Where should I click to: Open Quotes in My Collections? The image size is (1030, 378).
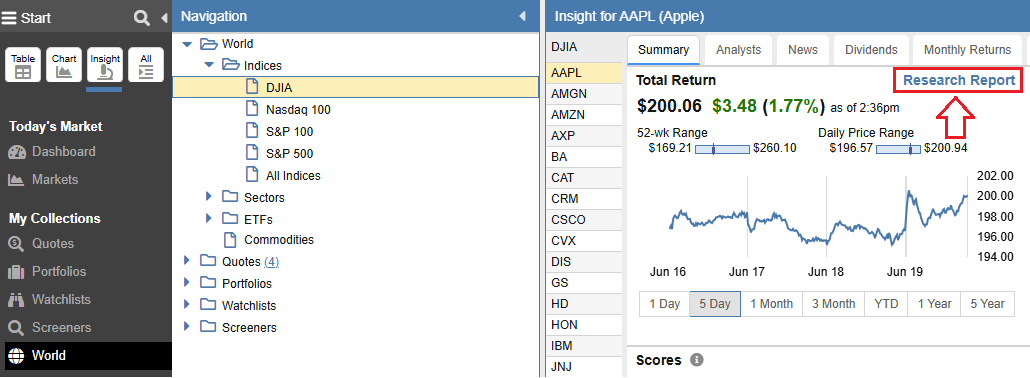[x=41, y=244]
